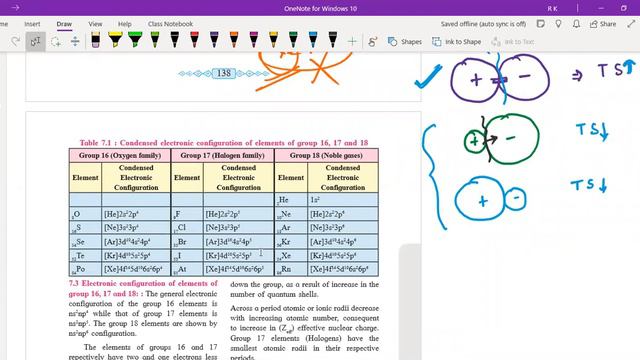The image size is (640, 360).
Task: Open the View tab
Action: pos(95,24)
